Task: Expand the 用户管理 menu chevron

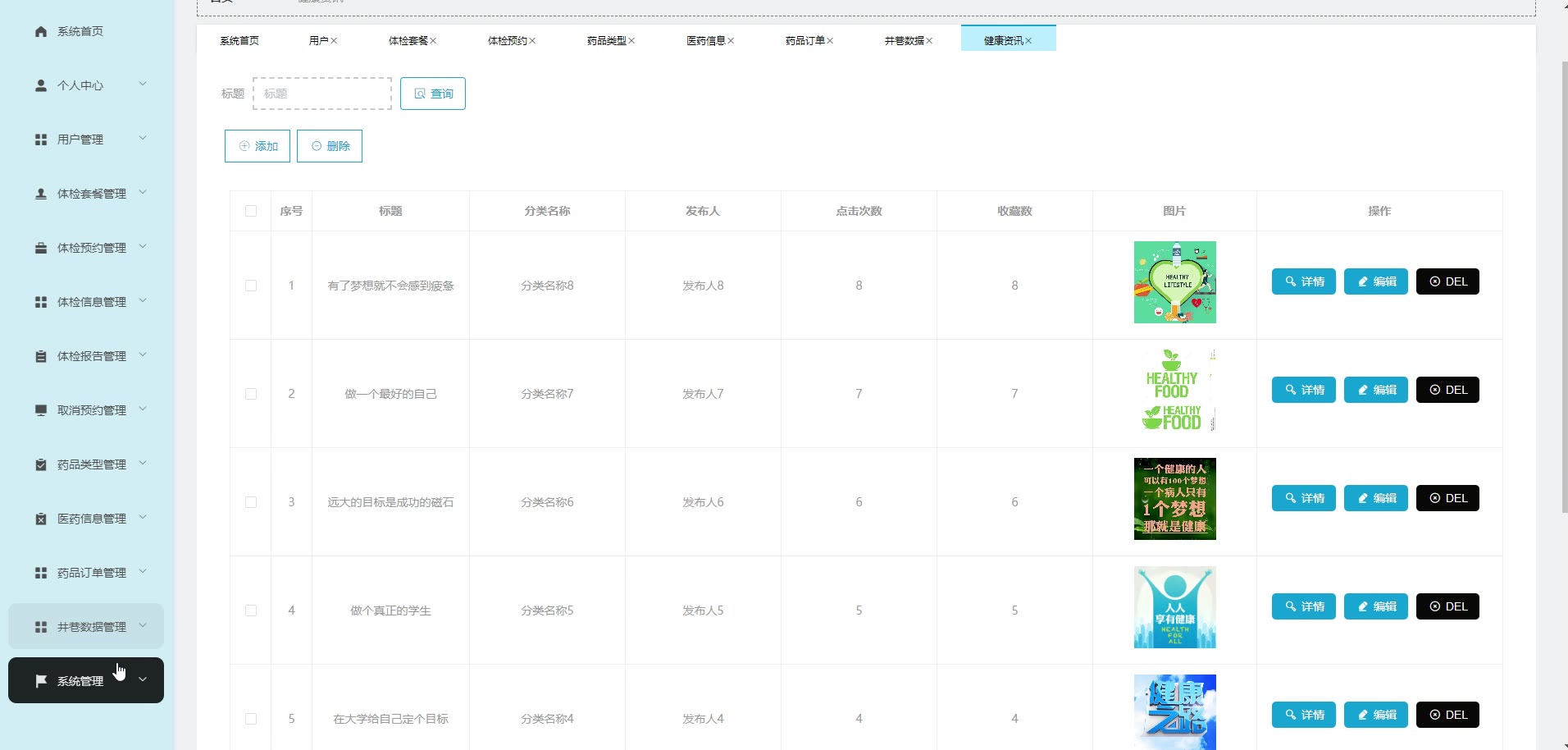Action: (x=143, y=139)
